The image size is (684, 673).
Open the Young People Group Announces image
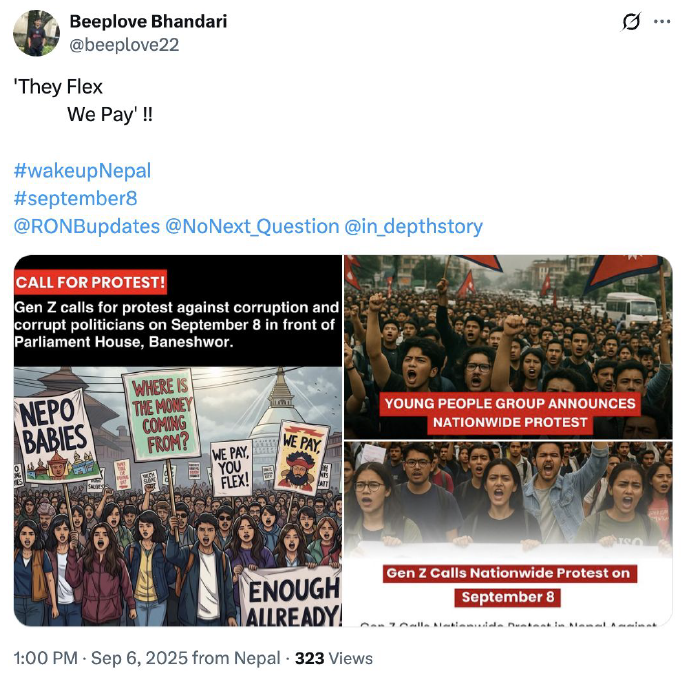[508, 347]
